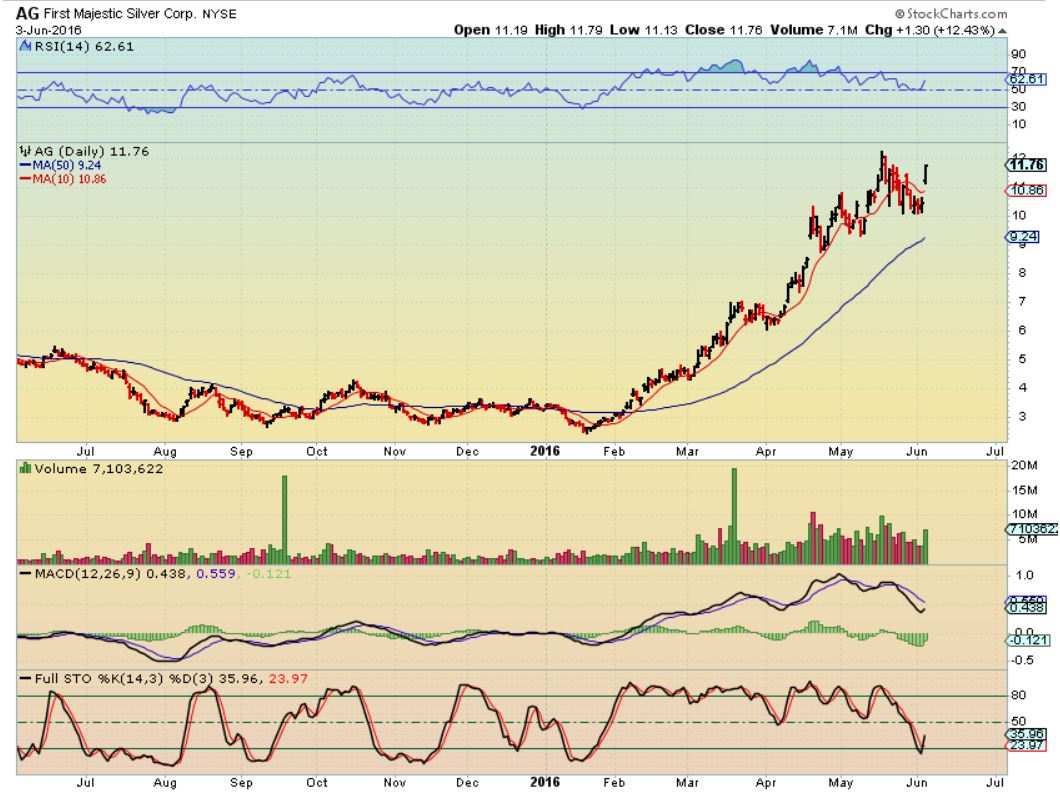Click the Close 11.76 value in header

723,30
